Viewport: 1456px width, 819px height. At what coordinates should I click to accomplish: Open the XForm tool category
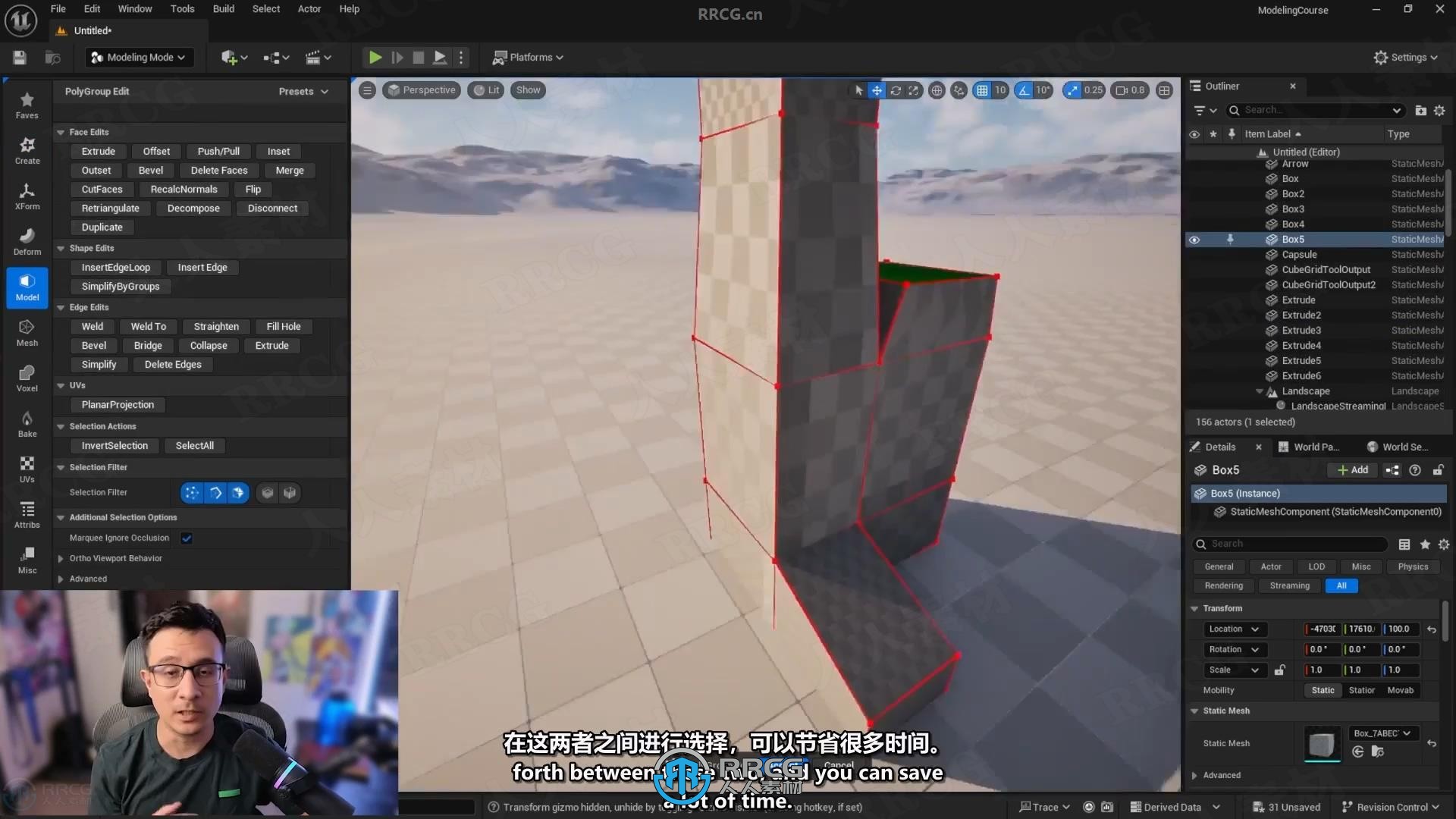click(x=27, y=196)
